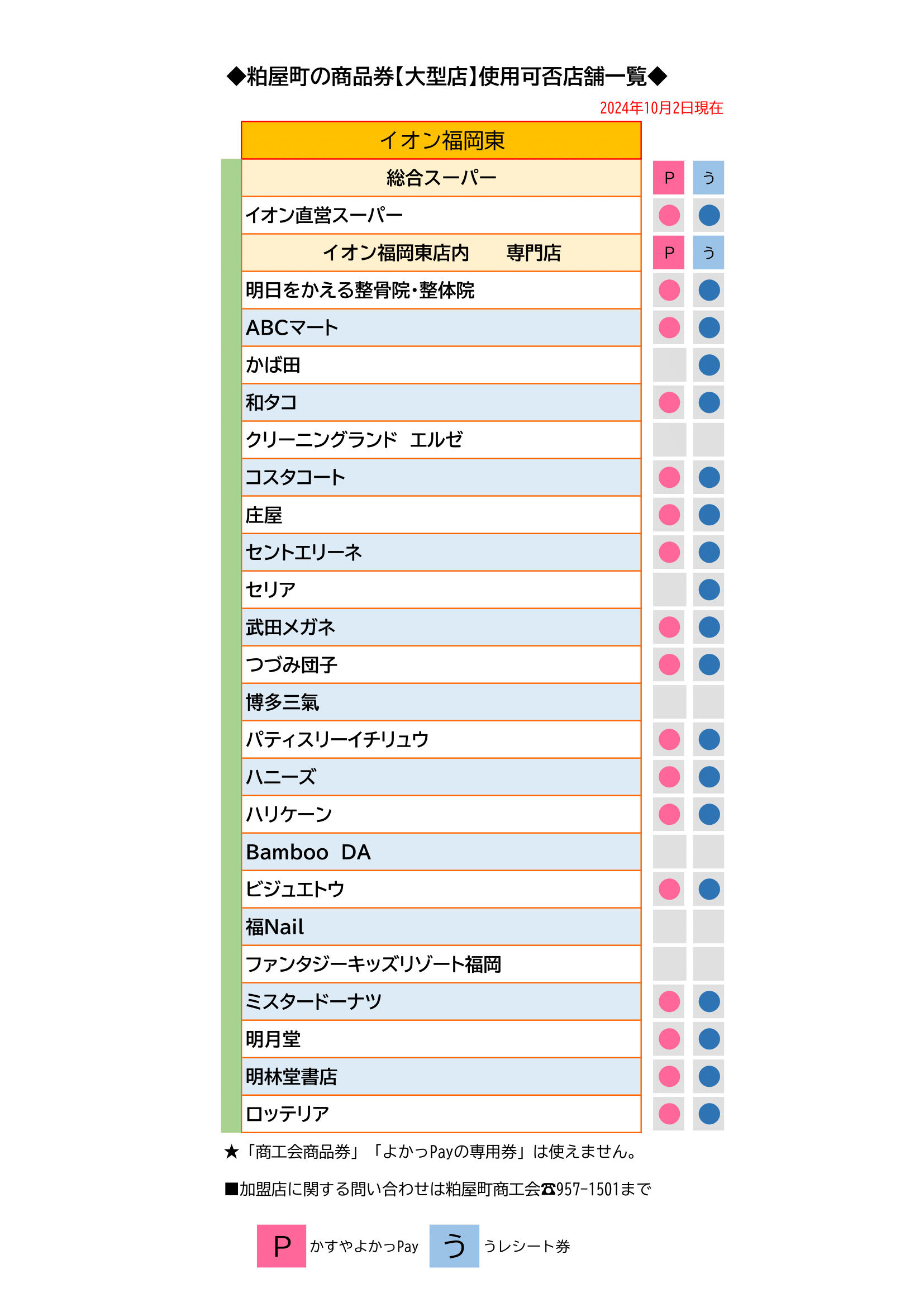Select the 庄屋 store name
Viewport: 924px width, 1307px height.
(264, 515)
